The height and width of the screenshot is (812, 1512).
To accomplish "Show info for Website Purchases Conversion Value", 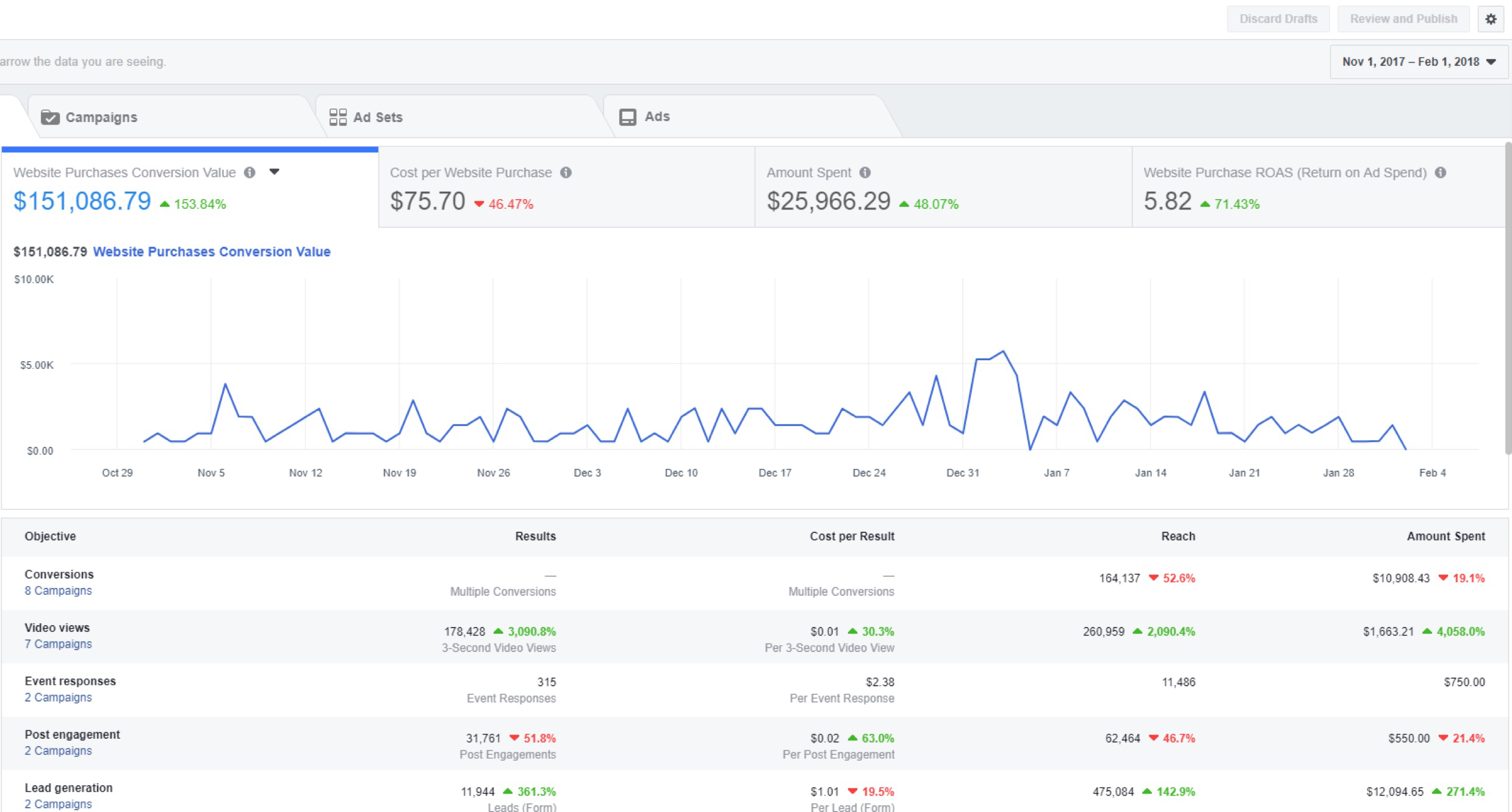I will pos(250,172).
